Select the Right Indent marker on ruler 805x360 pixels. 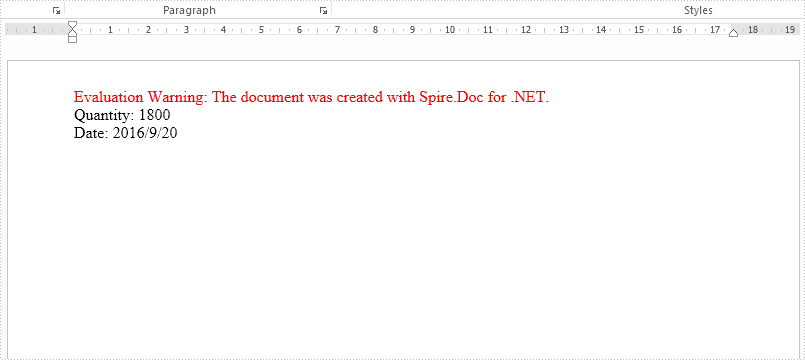pyautogui.click(x=734, y=33)
